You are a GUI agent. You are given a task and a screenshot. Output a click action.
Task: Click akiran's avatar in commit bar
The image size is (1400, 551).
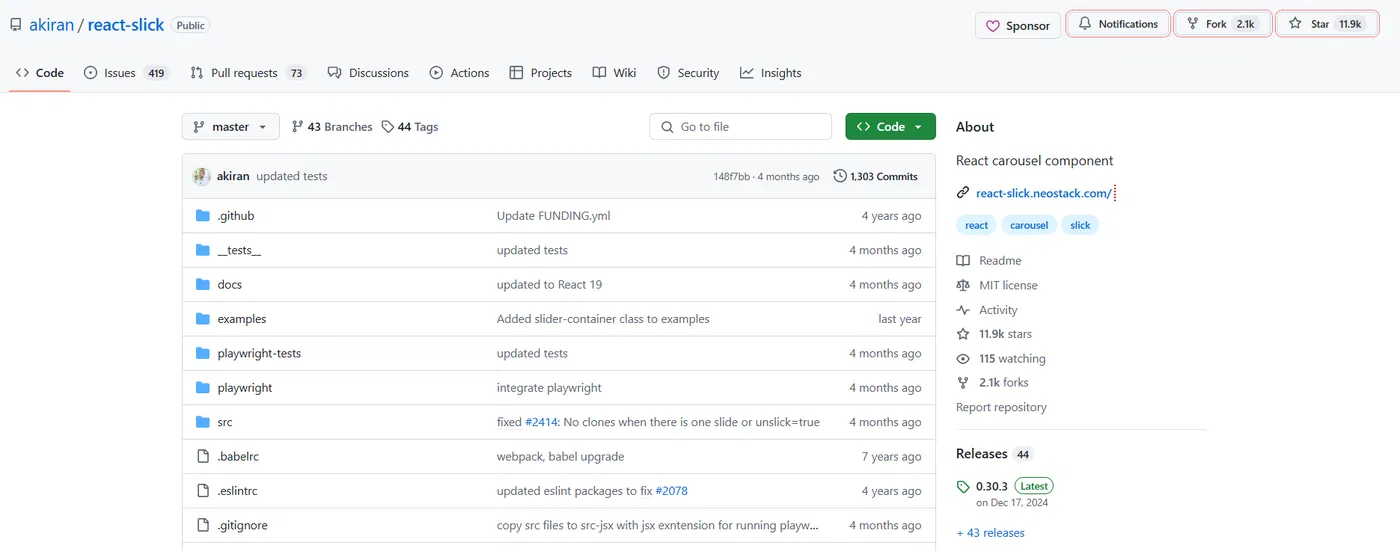(x=201, y=176)
